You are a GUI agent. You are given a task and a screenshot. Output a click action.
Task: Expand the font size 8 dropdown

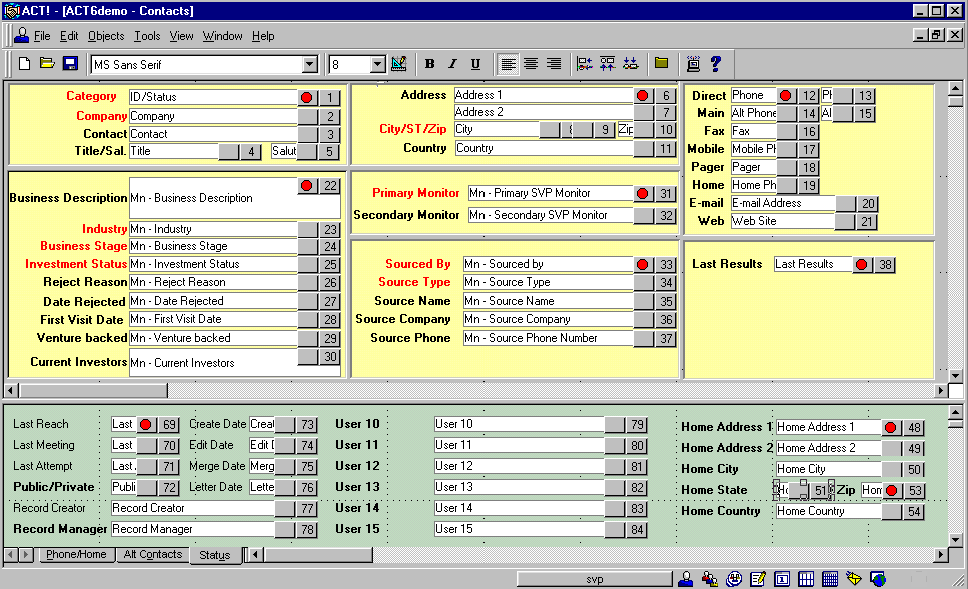377,64
